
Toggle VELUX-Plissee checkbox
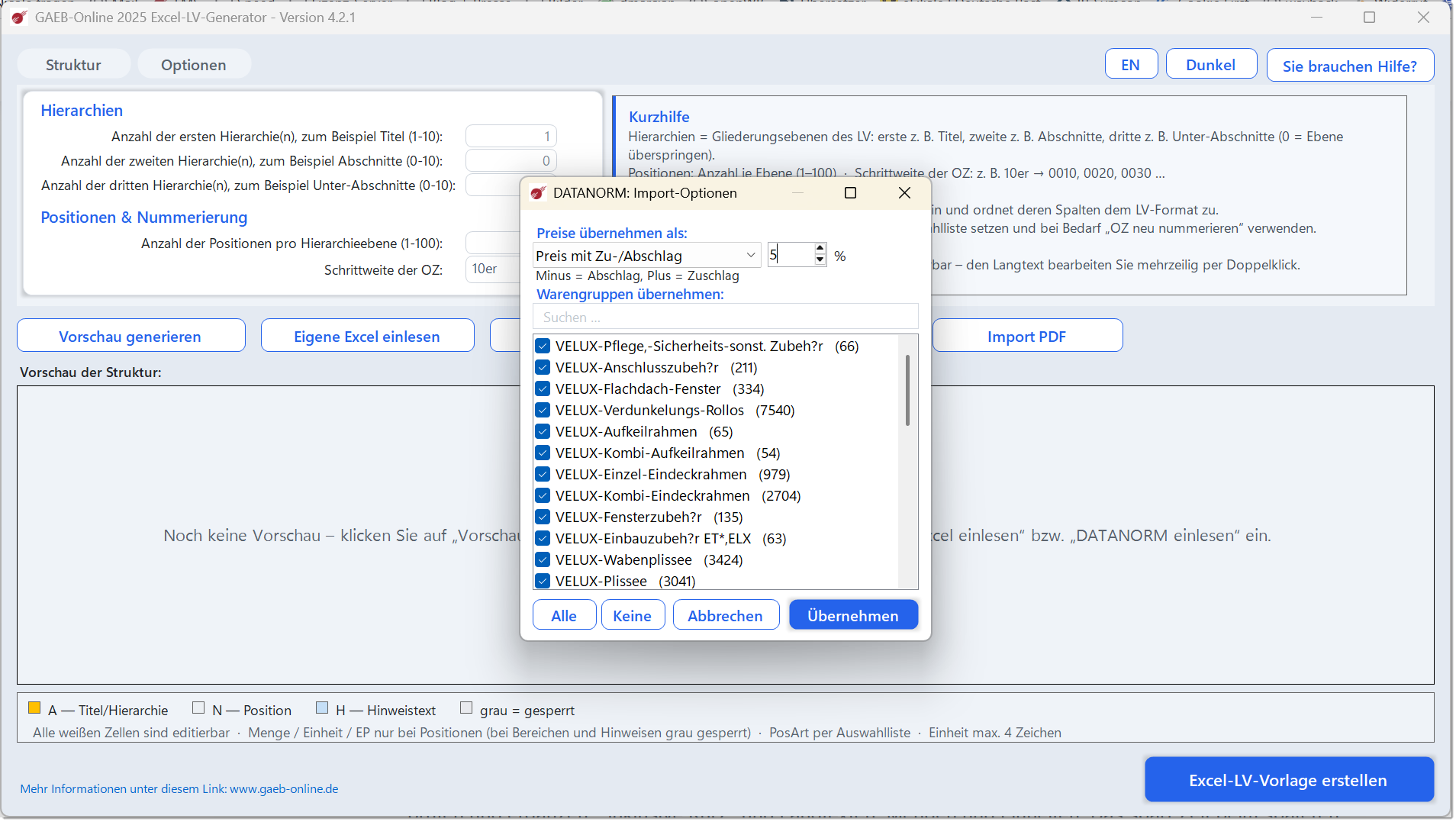click(x=543, y=581)
